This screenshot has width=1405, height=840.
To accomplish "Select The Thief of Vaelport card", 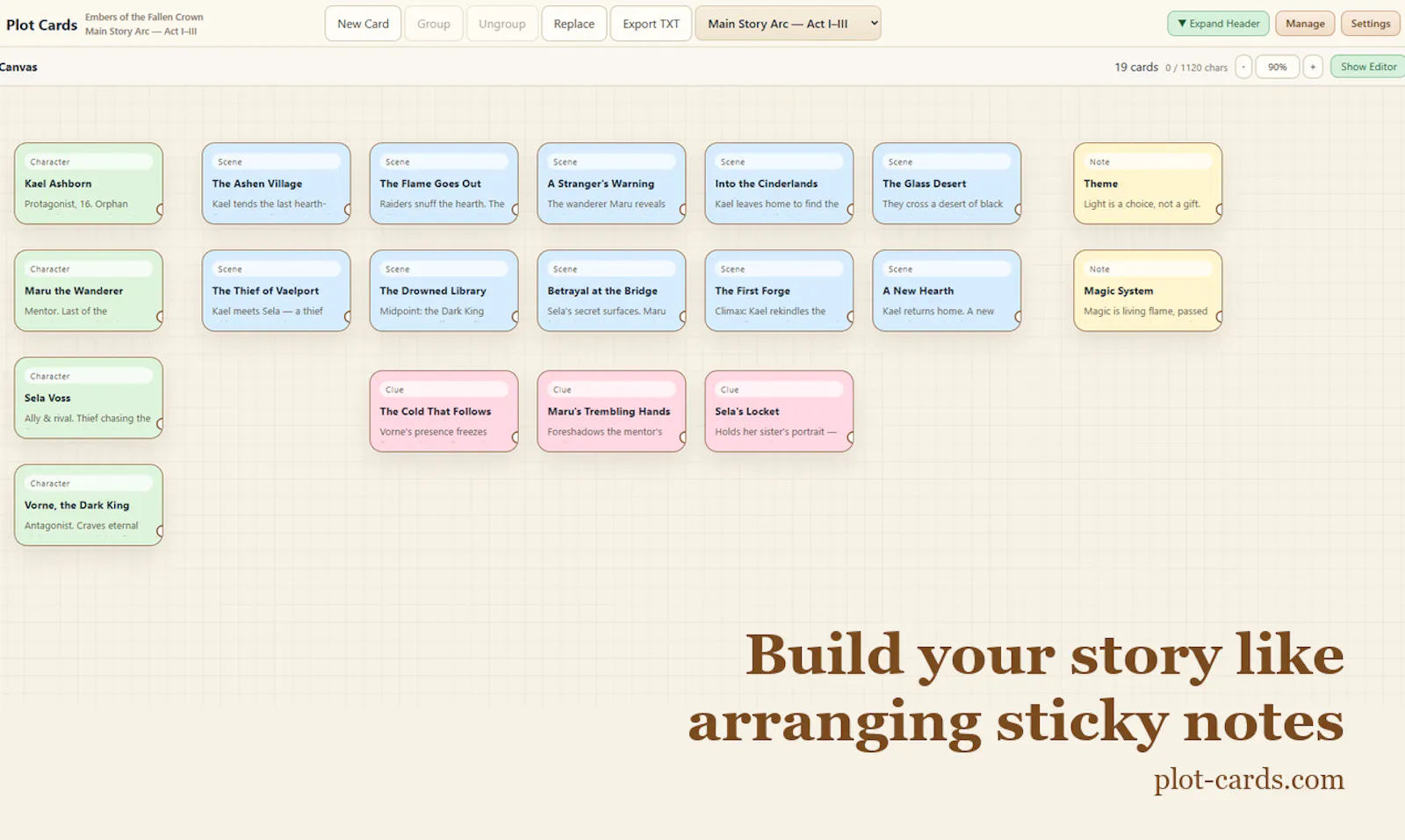I will 276,291.
